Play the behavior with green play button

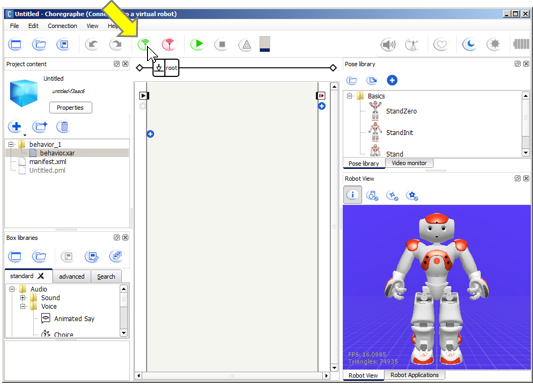tap(197, 45)
